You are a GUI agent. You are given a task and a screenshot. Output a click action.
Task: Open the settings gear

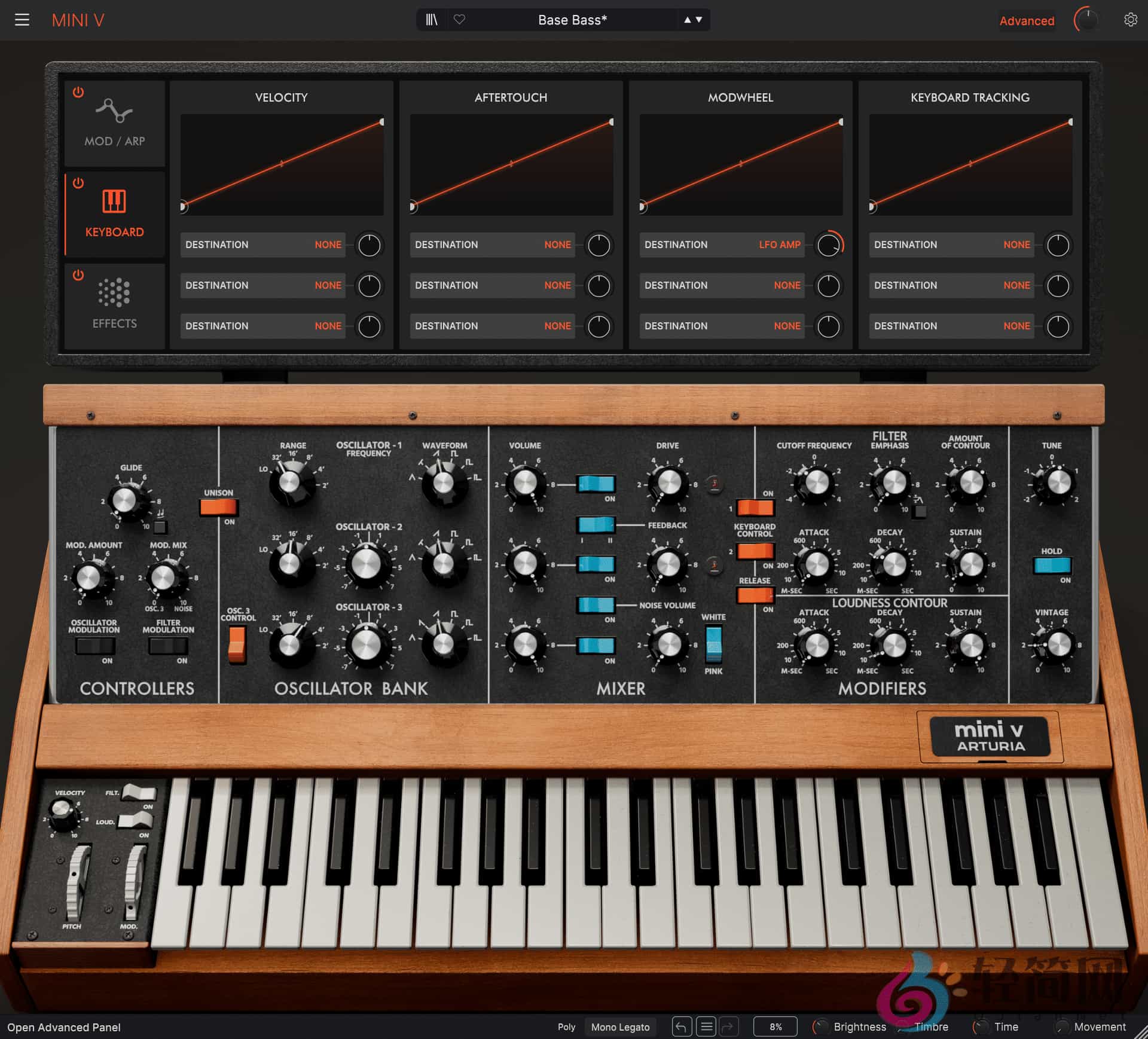click(x=1131, y=20)
